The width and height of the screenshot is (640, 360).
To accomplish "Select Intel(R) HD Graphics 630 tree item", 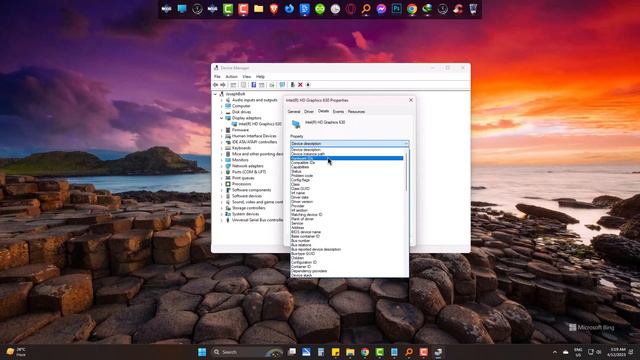I will (x=260, y=124).
